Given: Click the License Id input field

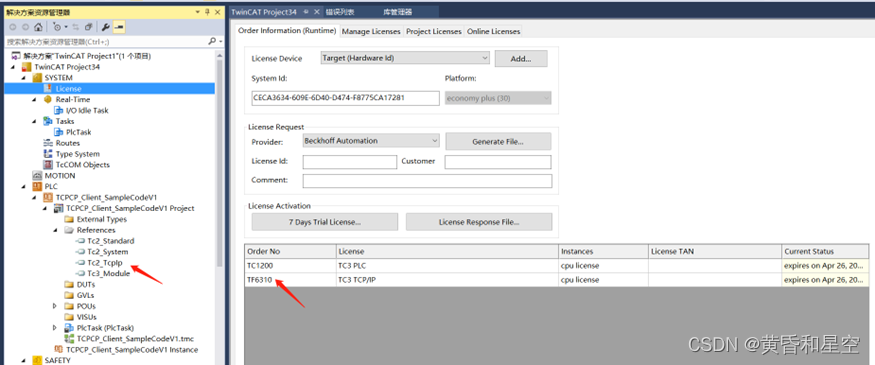Looking at the screenshot, I should pos(350,162).
